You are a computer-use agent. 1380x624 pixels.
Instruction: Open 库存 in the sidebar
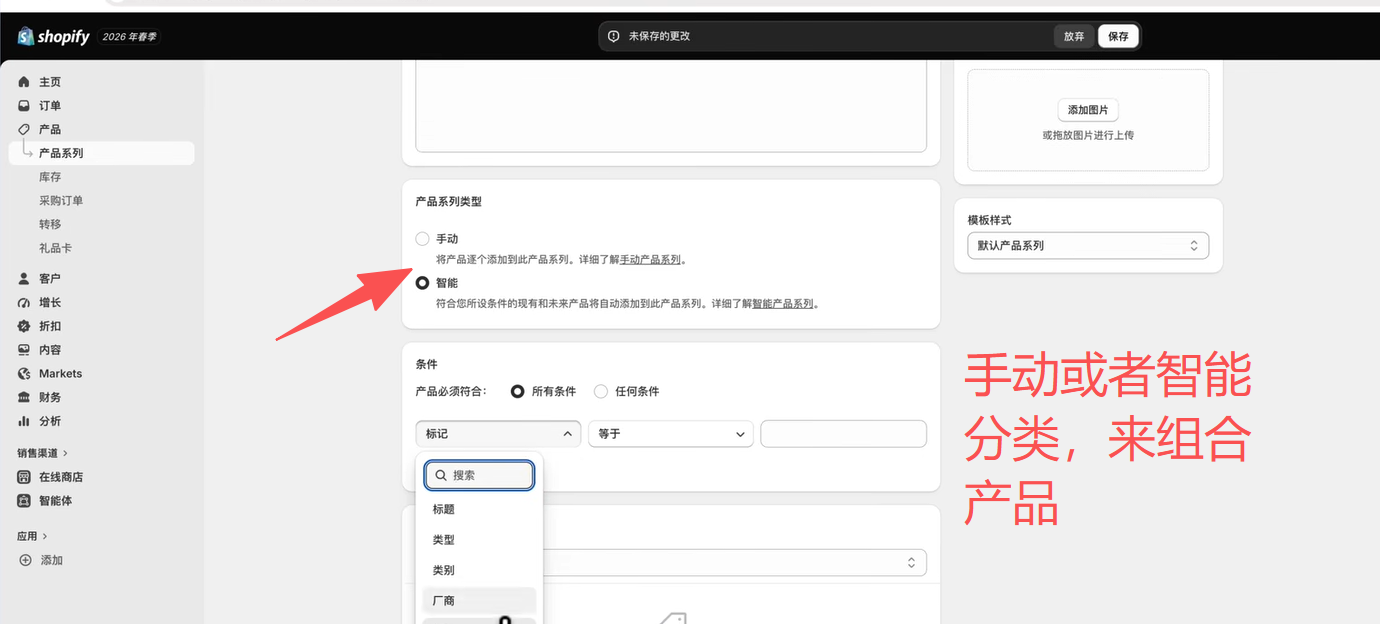point(50,177)
